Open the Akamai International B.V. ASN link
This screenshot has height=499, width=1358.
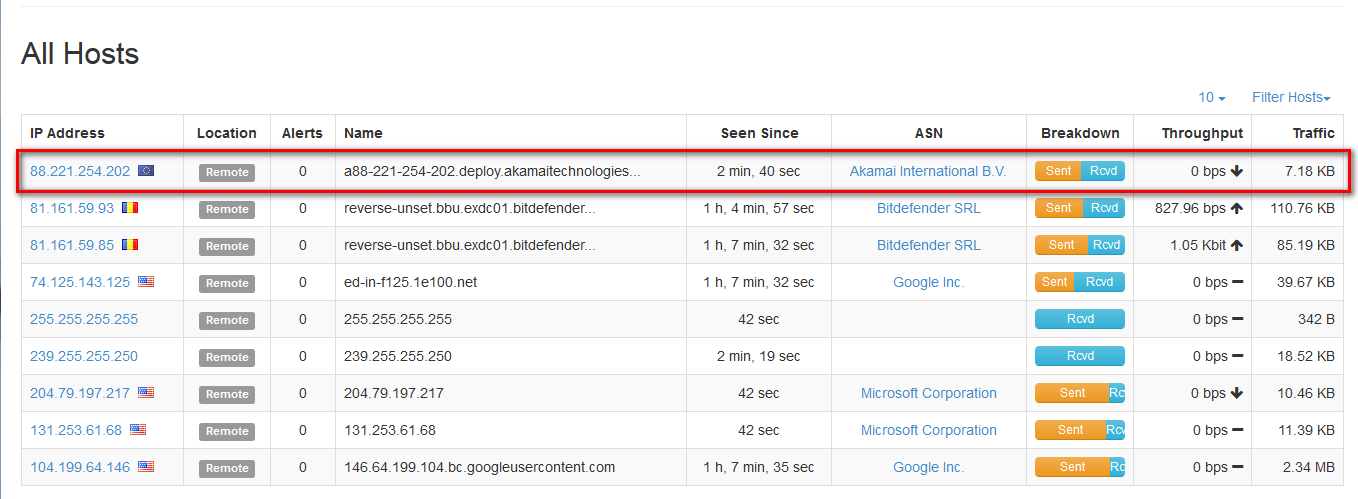click(x=928, y=171)
